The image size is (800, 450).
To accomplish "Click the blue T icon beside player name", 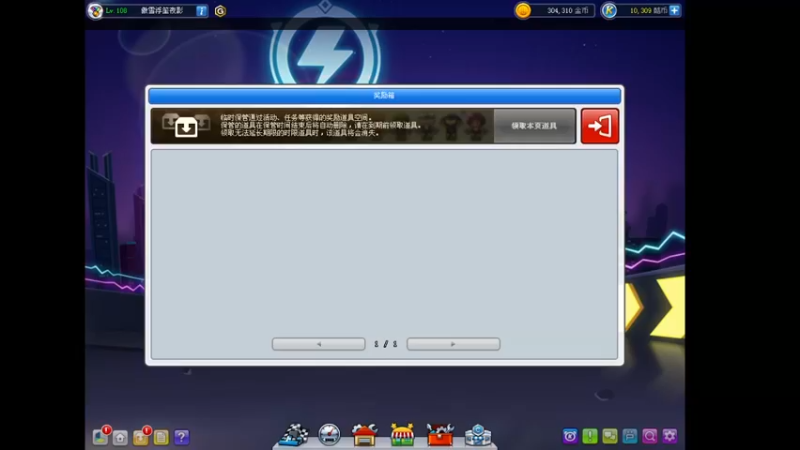I will [202, 11].
